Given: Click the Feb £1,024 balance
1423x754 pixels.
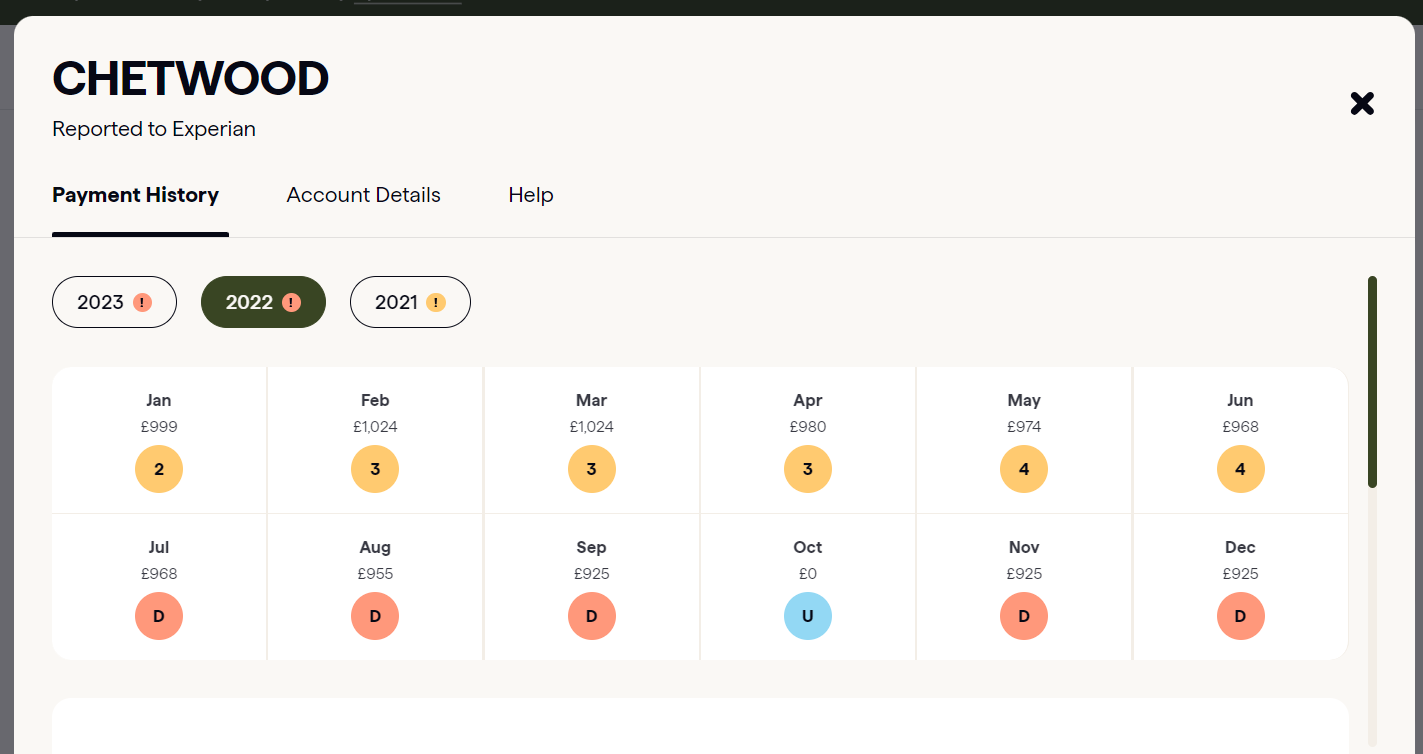Looking at the screenshot, I should tap(375, 427).
